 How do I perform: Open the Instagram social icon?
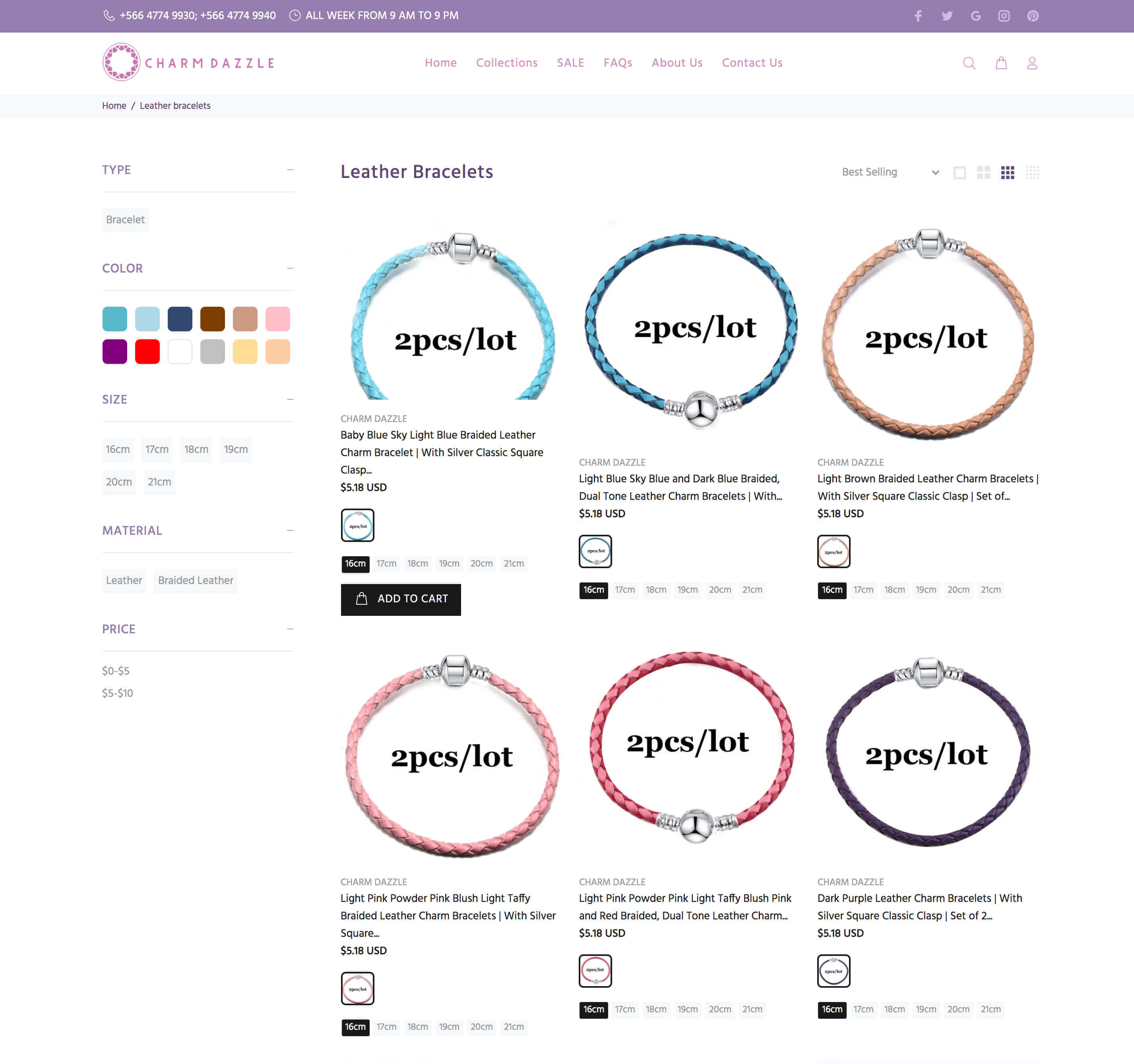coord(1004,16)
